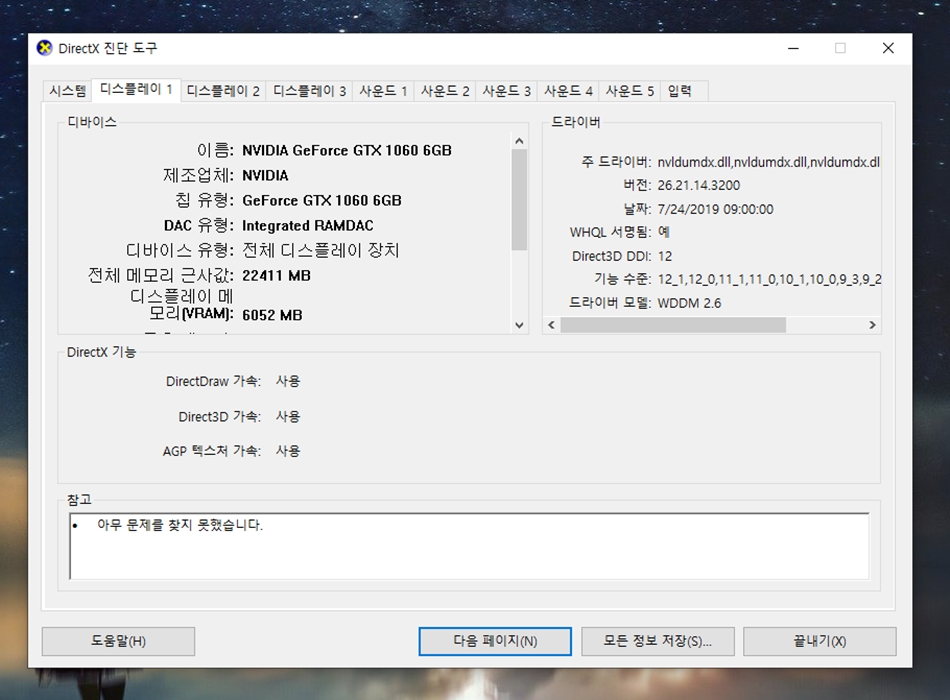This screenshot has width=950, height=700.
Task: Click the device name NVIDIA GeForce GTX 1060 6GB
Action: 347,150
